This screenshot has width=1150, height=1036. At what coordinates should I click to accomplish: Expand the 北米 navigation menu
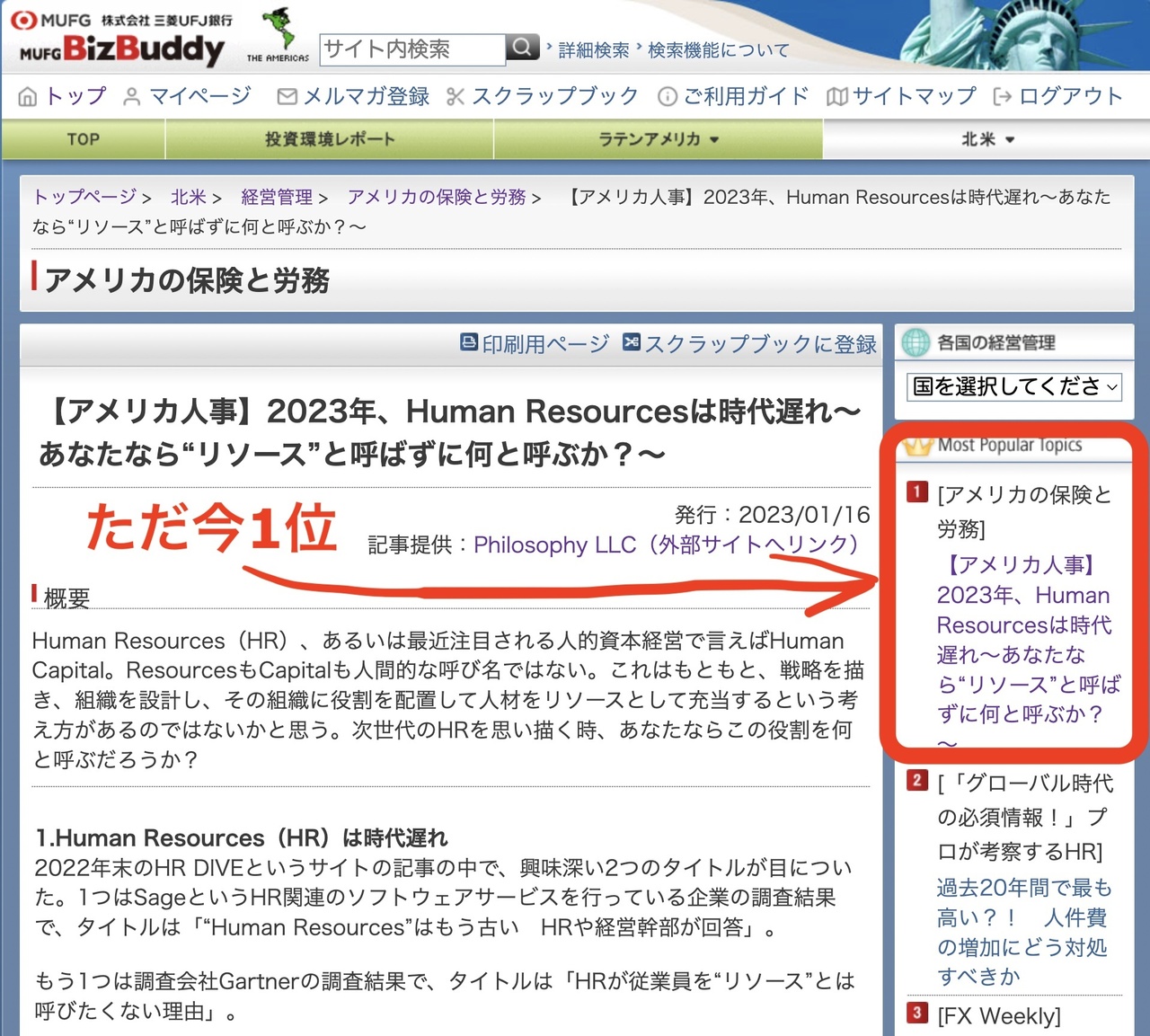(x=986, y=139)
